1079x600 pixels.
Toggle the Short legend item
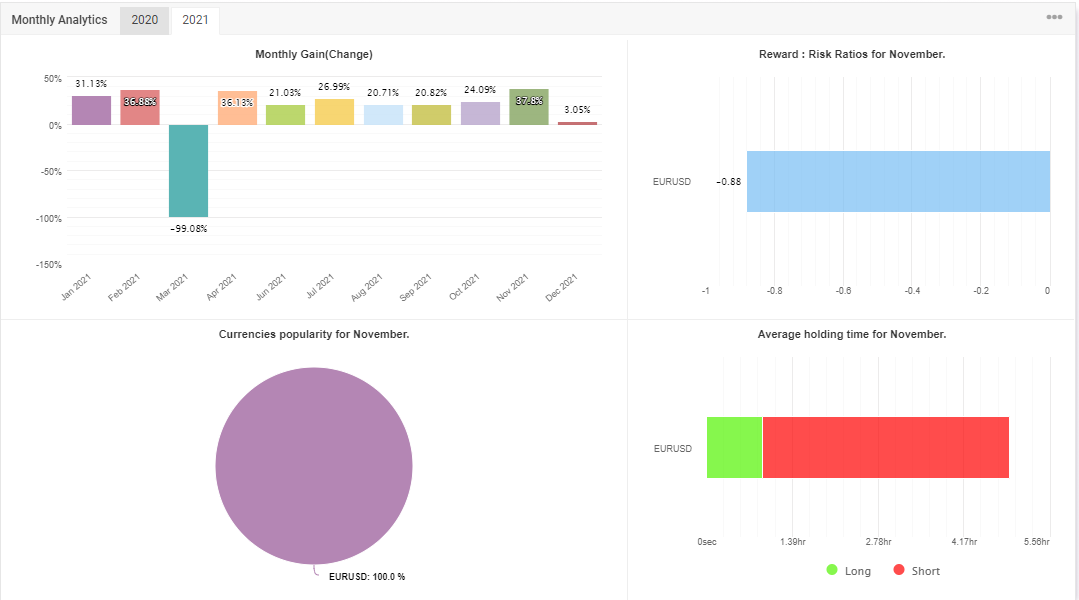(x=916, y=570)
